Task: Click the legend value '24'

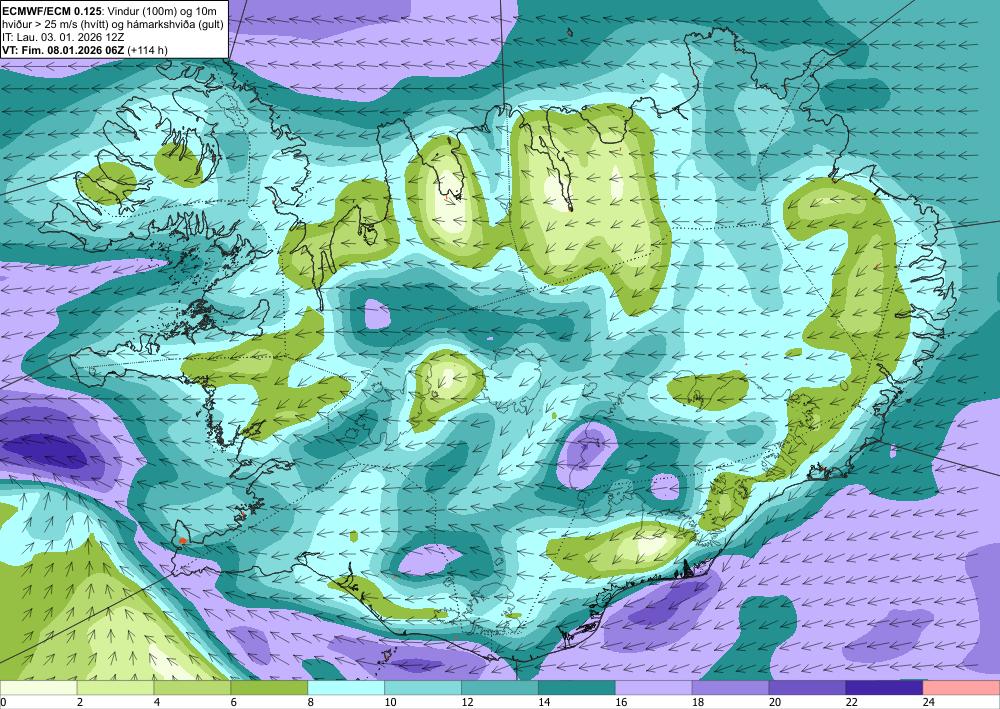Action: (x=929, y=702)
